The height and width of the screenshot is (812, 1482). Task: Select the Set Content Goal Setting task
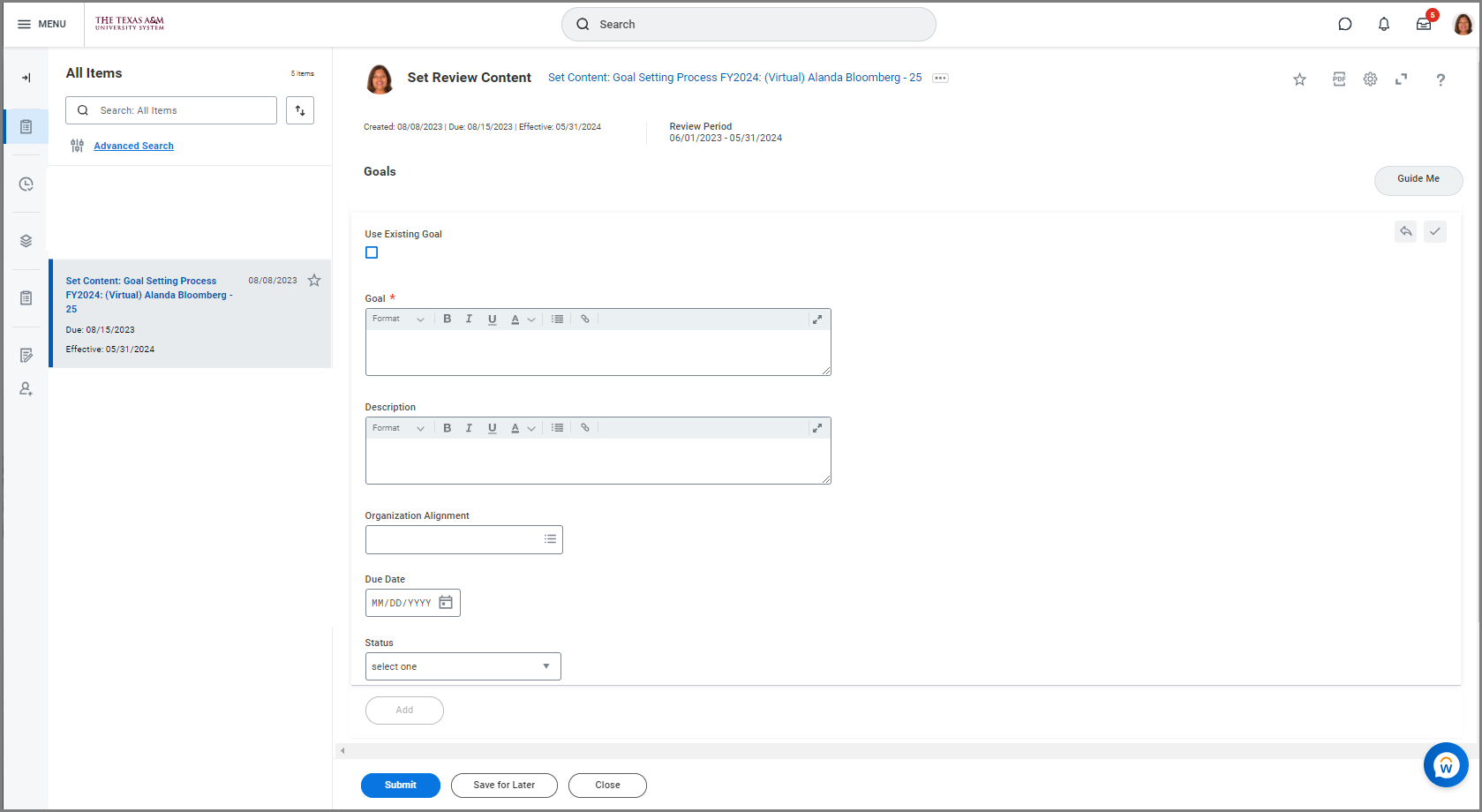click(x=148, y=295)
